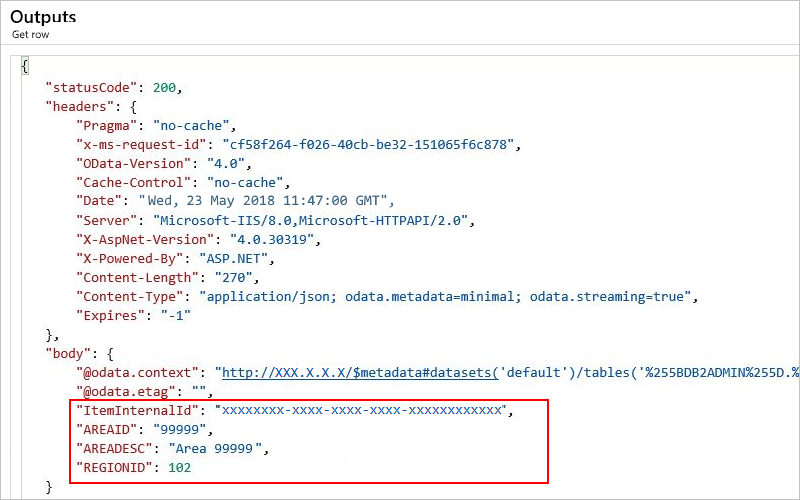The height and width of the screenshot is (500, 800).
Task: Select the "Pragma" no-cache line
Action: (156, 126)
